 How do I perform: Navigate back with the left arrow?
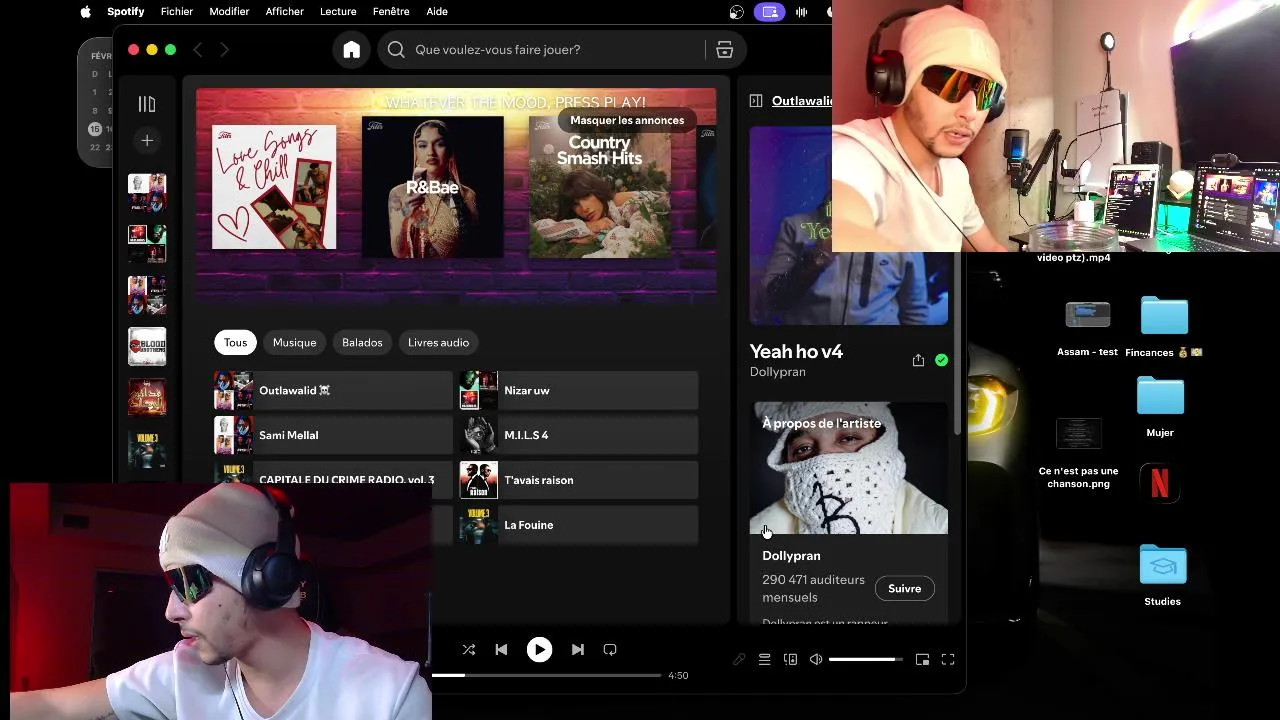198,50
